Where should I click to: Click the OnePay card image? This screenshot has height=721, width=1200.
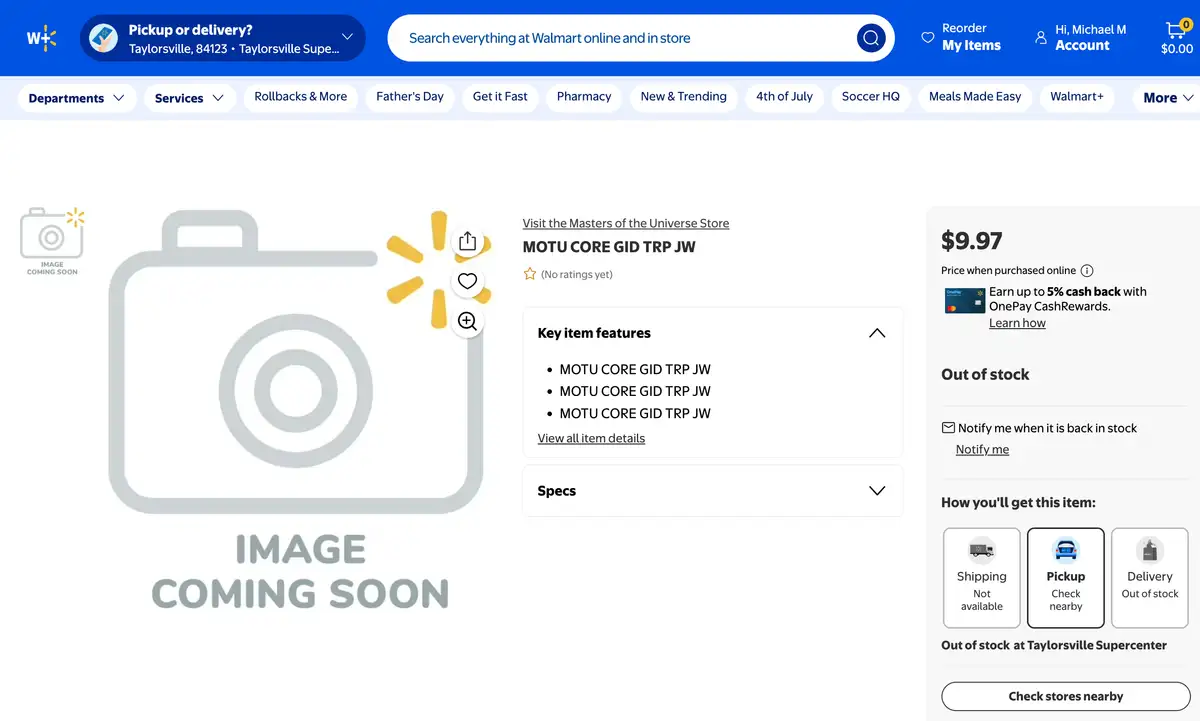(965, 300)
